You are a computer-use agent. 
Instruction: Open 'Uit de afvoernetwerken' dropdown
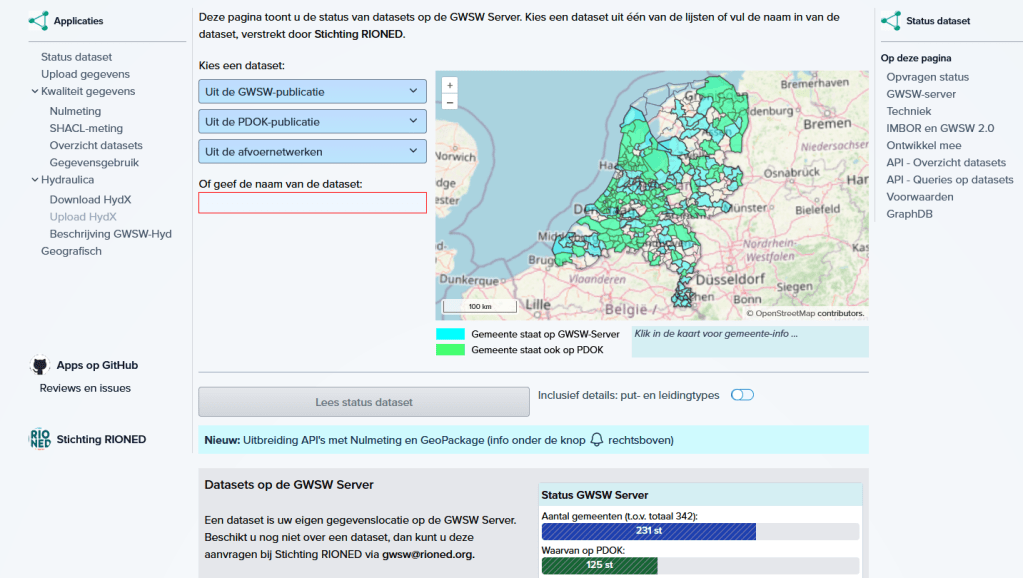(312, 152)
